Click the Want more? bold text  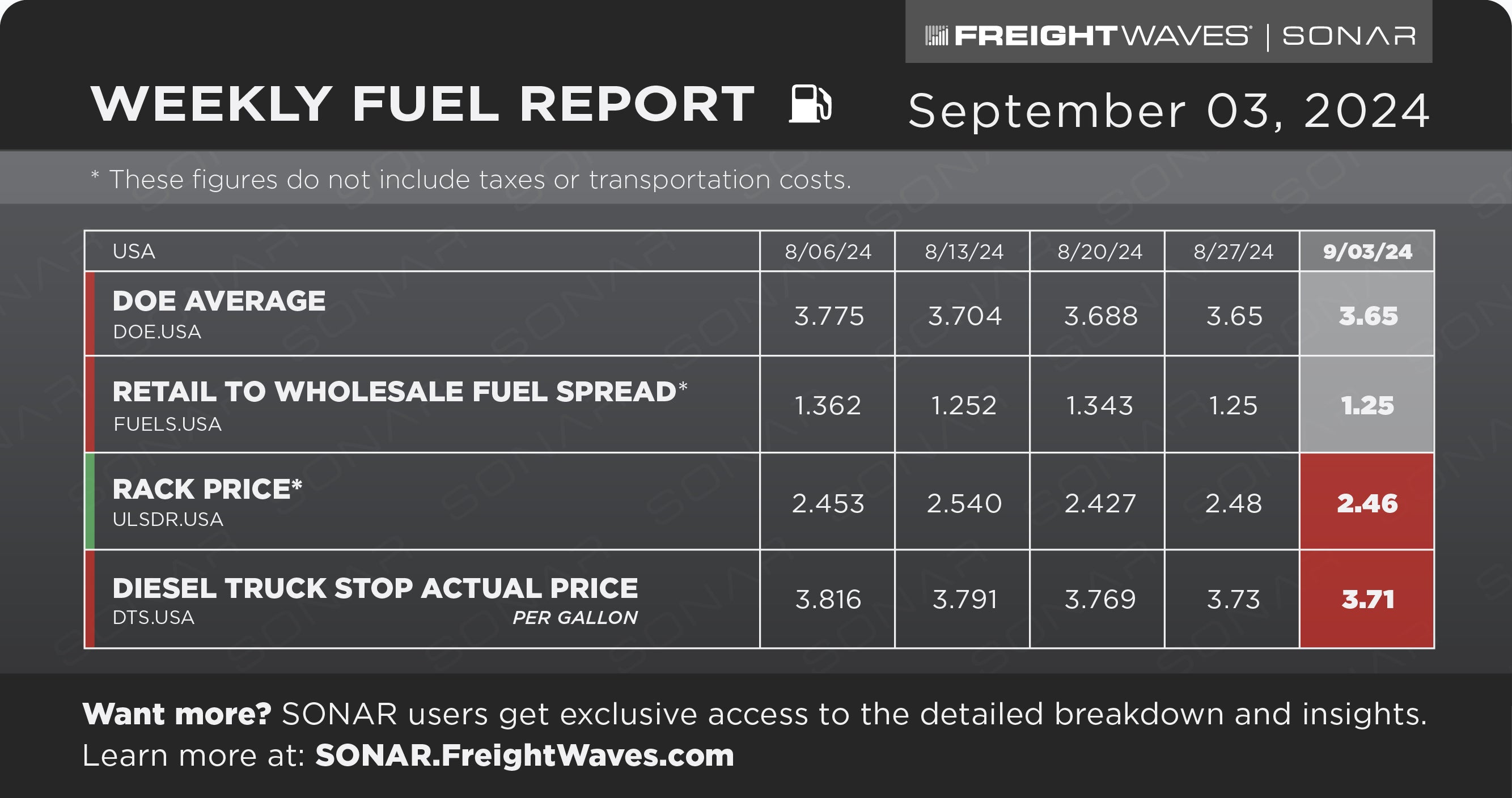coord(177,714)
